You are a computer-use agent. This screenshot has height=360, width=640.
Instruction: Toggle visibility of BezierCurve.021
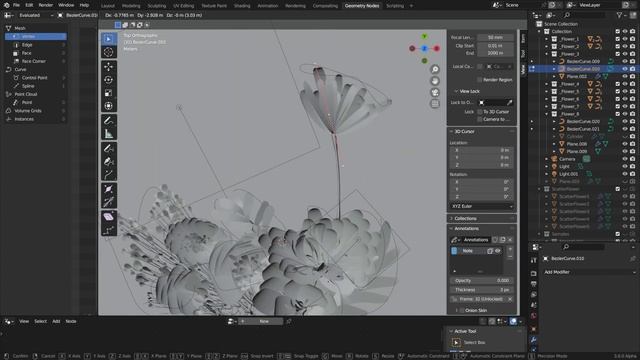point(625,129)
